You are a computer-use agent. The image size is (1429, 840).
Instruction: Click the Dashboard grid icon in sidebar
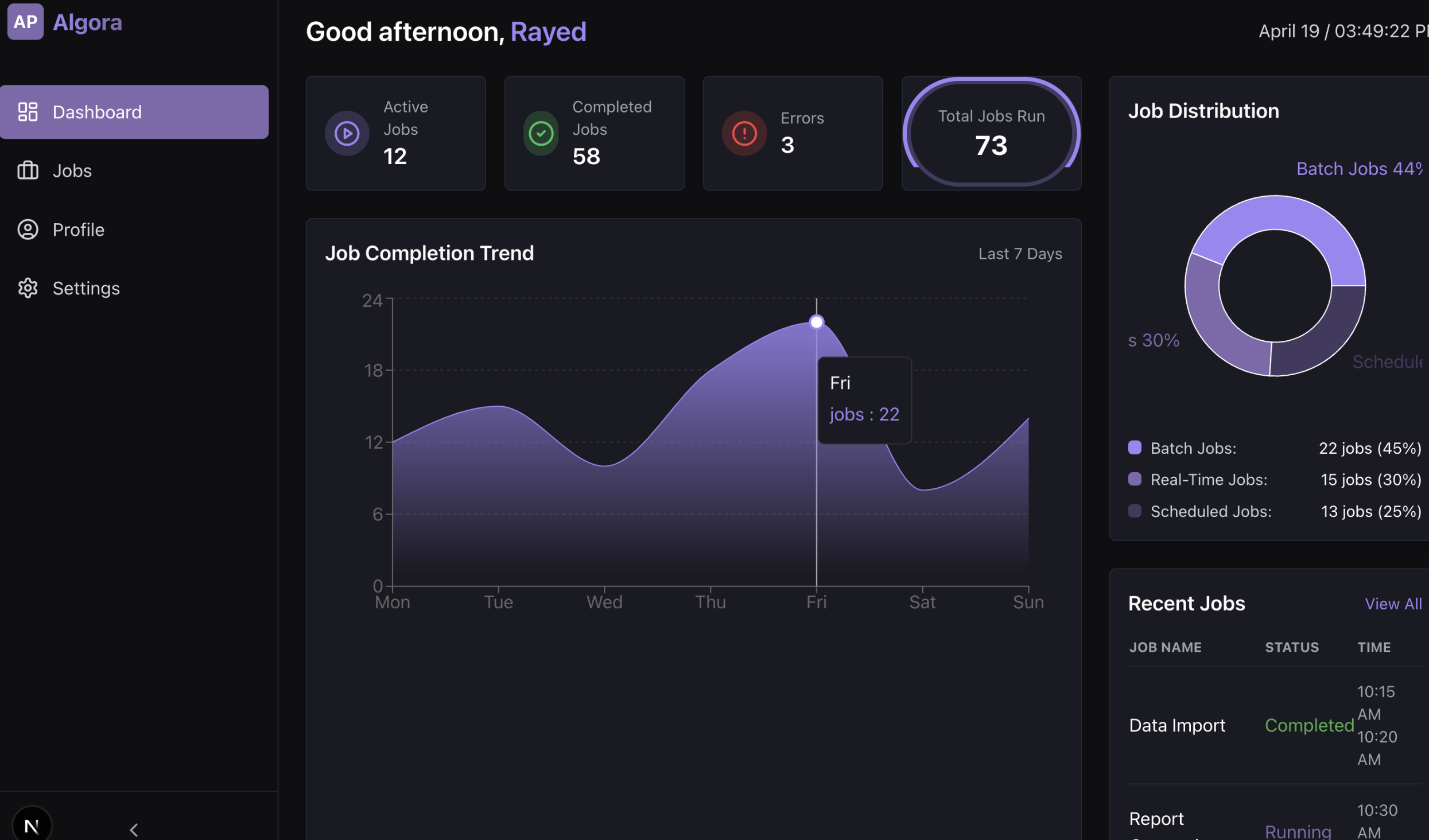click(28, 112)
